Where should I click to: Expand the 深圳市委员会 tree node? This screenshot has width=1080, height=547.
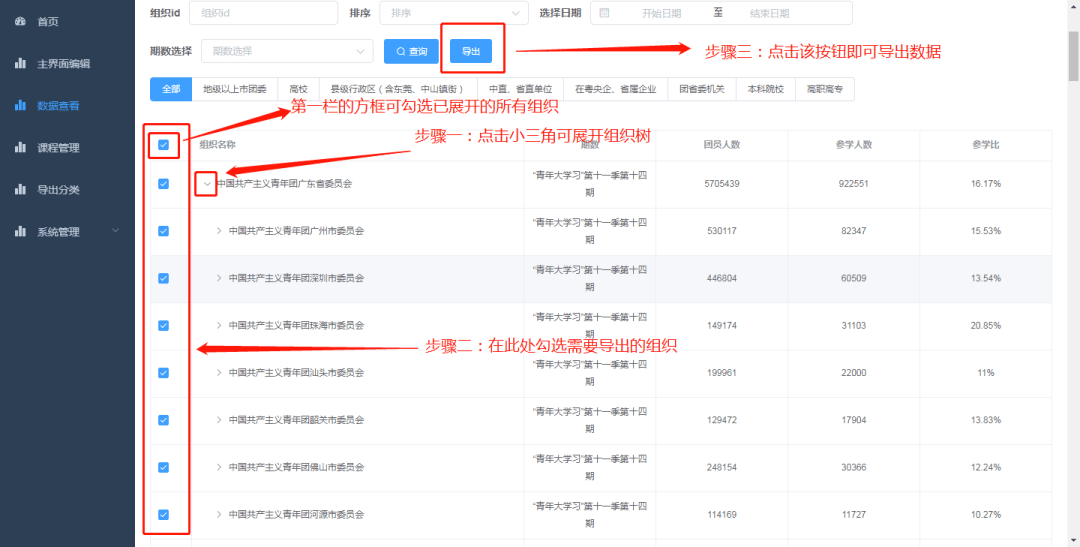click(219, 278)
